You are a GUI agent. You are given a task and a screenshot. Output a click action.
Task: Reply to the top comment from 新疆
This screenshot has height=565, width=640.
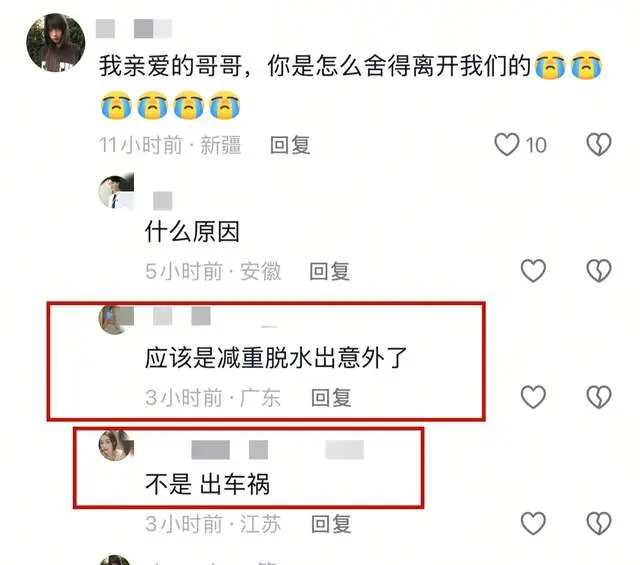coord(290,145)
